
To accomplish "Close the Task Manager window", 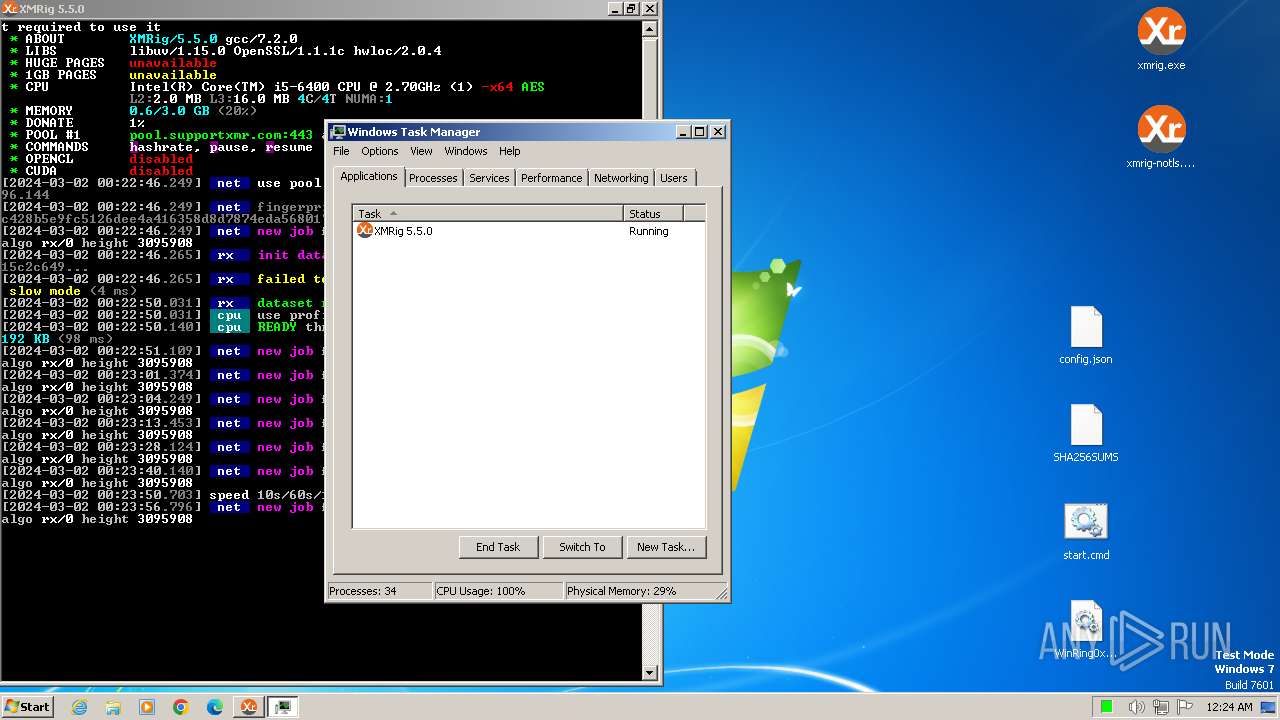I will click(x=718, y=132).
